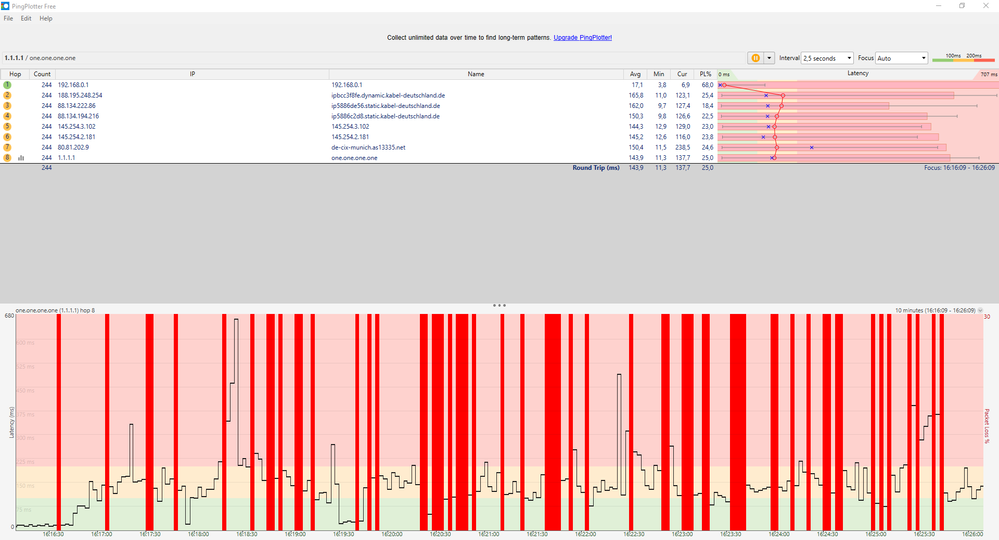Click the orange hop 6 status circle

coord(7,136)
